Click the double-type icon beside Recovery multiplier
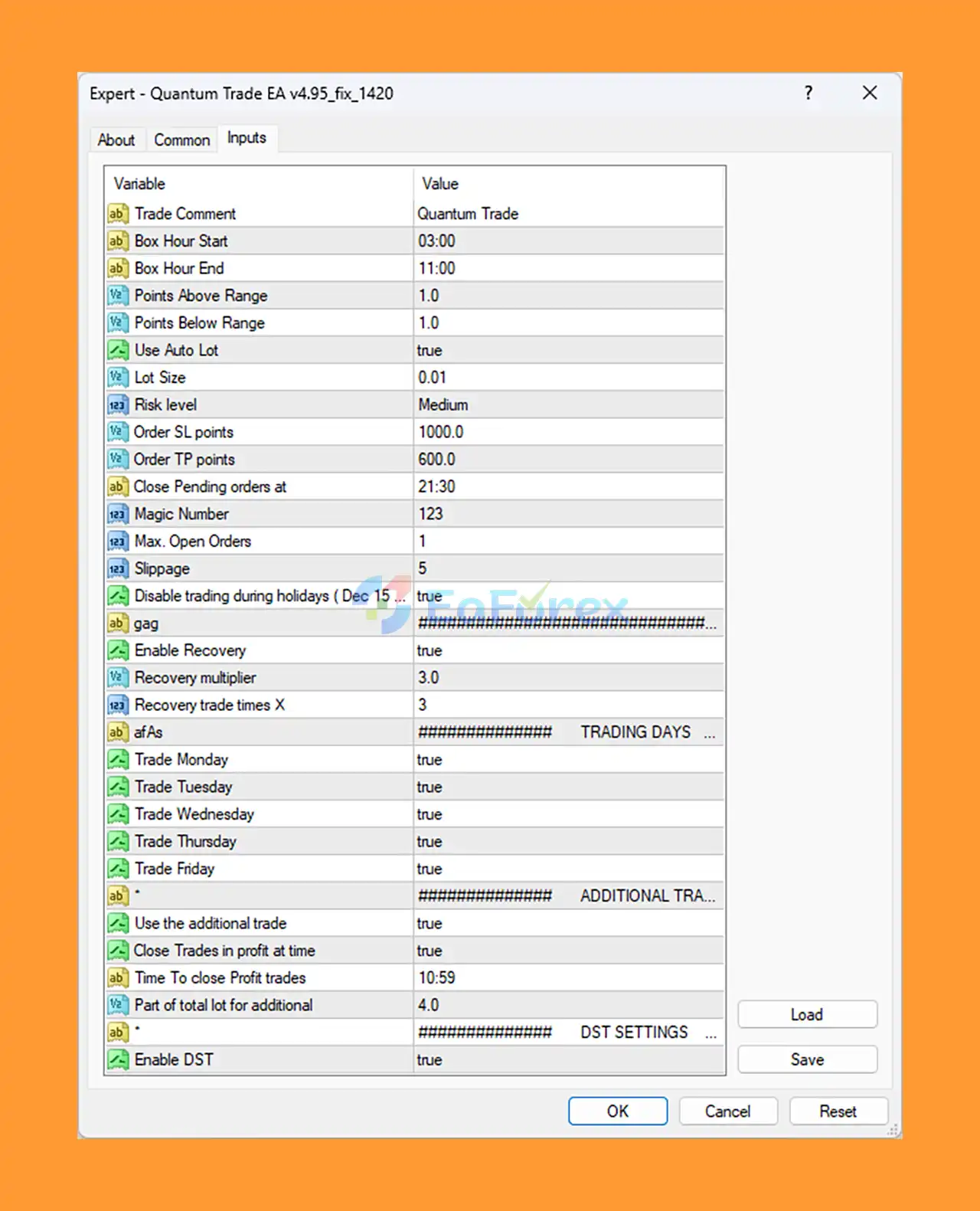 [117, 678]
